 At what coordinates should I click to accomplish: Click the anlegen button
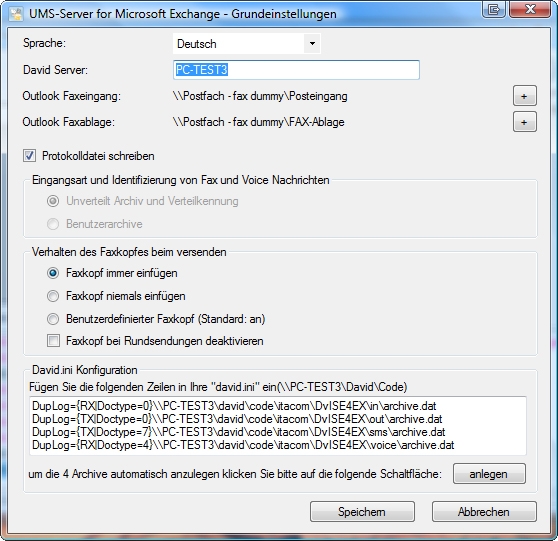489,474
